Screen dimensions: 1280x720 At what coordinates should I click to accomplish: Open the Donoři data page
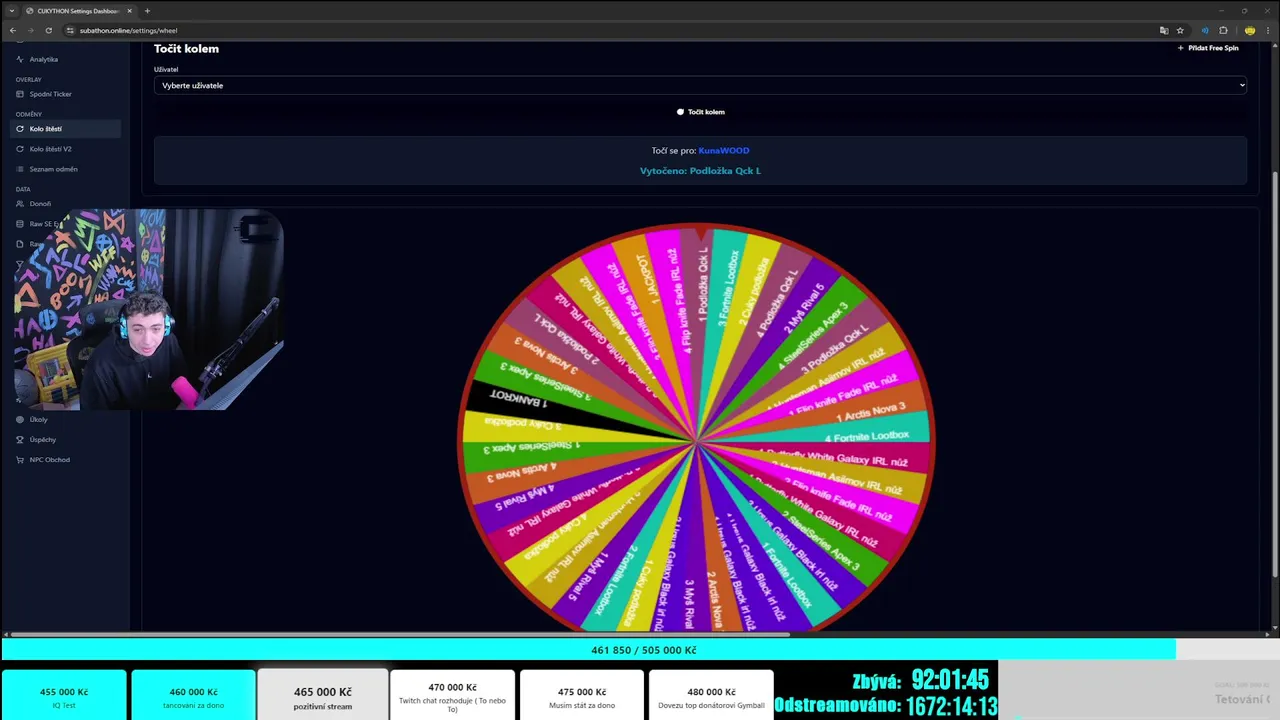40,204
